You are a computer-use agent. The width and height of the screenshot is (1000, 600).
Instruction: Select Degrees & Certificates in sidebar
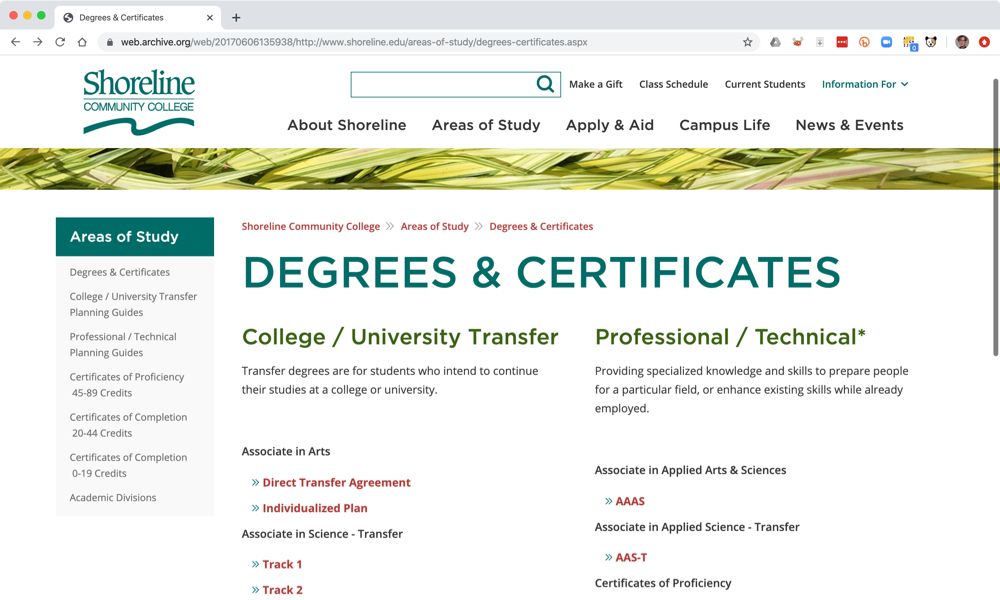coord(120,272)
